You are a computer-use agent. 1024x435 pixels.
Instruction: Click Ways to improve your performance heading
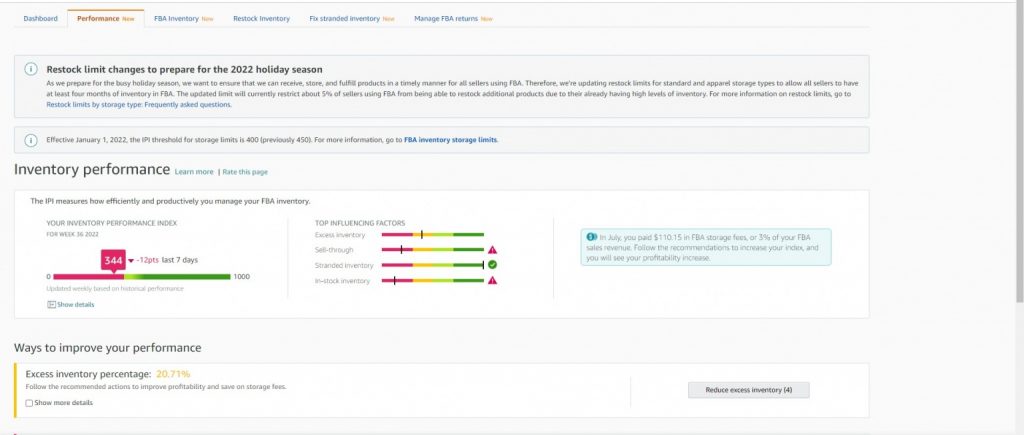pos(108,347)
